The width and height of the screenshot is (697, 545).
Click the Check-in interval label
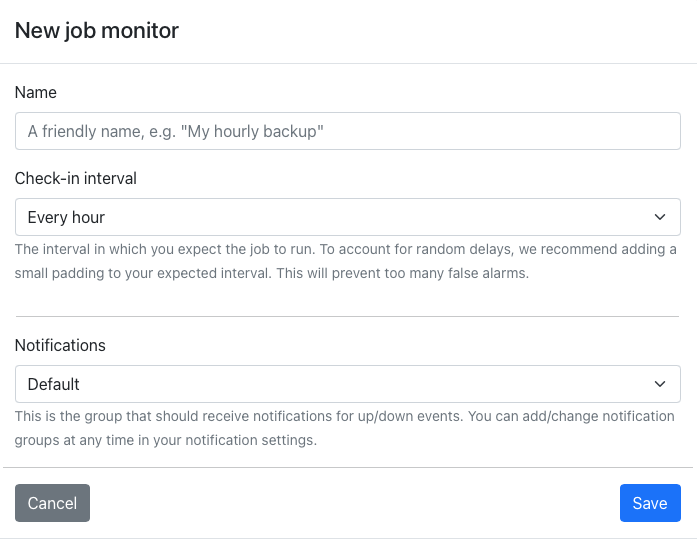point(76,178)
